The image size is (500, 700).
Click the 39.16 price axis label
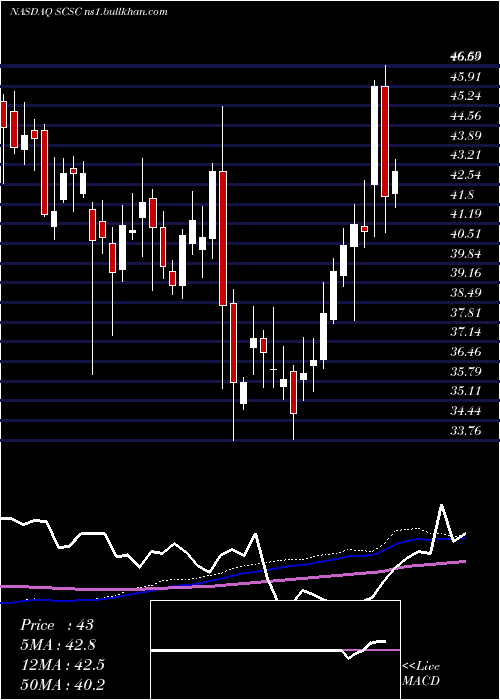466,273
